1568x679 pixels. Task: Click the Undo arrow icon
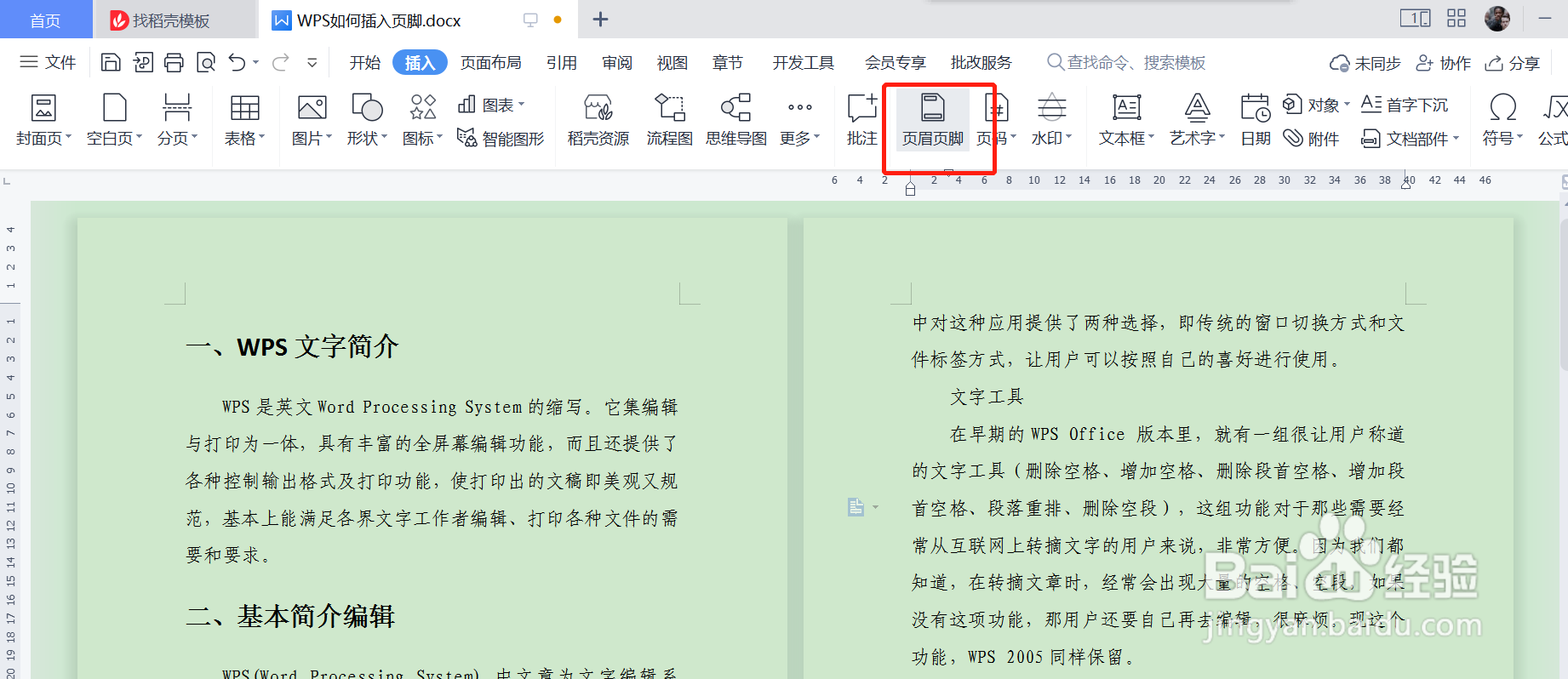(237, 62)
